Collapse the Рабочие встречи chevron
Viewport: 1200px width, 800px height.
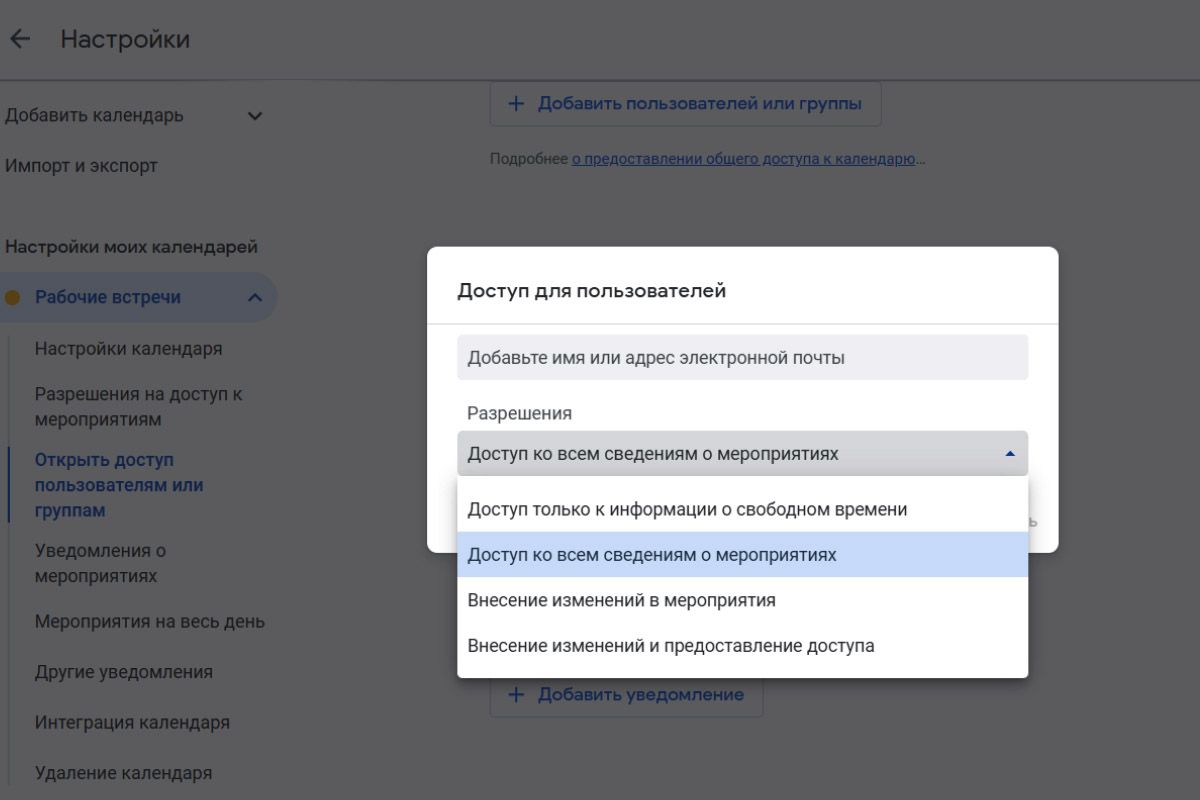[x=255, y=298]
